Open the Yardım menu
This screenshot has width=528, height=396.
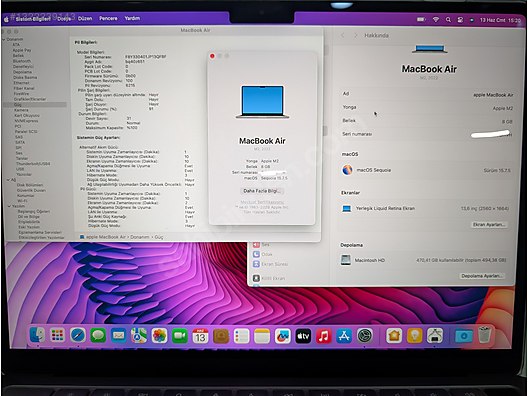click(132, 18)
